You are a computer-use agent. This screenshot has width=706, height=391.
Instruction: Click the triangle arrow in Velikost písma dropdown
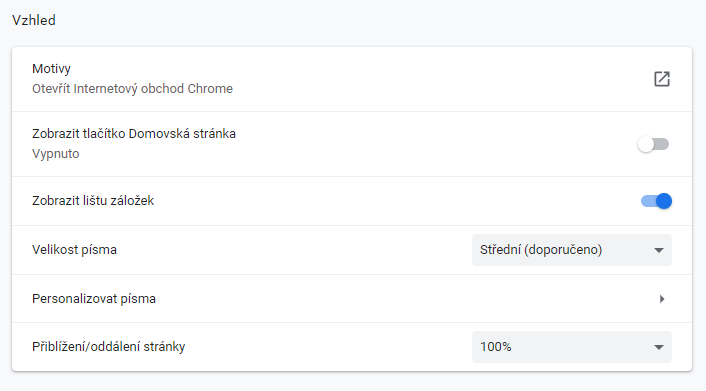659,250
